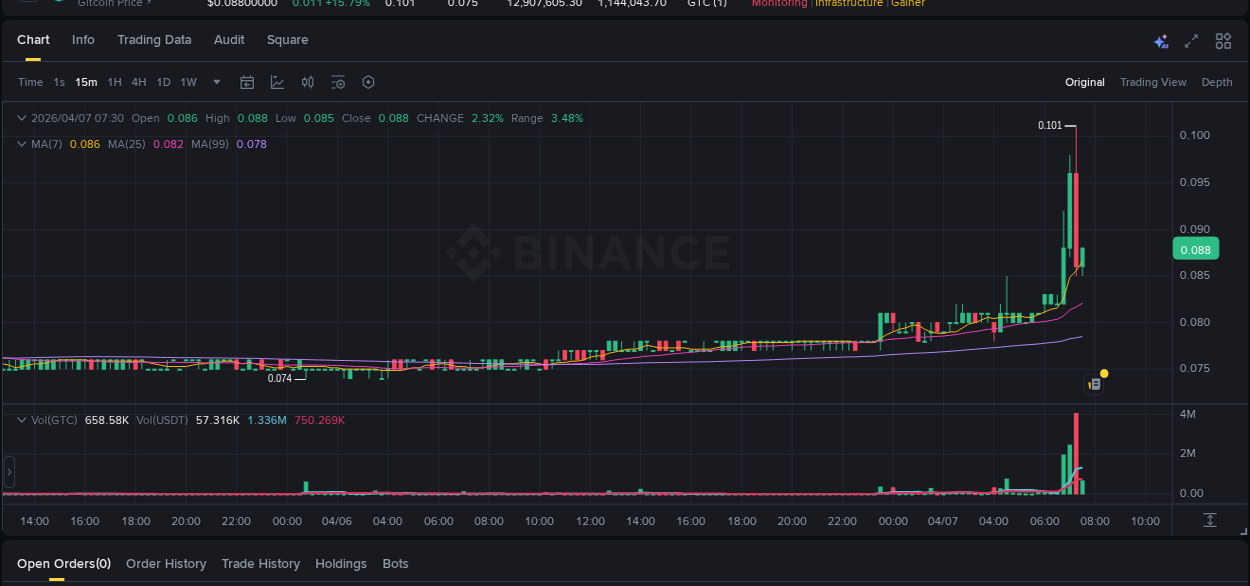Viewport: 1250px width, 586px height.
Task: Select the Depth chart view
Action: [x=1216, y=82]
